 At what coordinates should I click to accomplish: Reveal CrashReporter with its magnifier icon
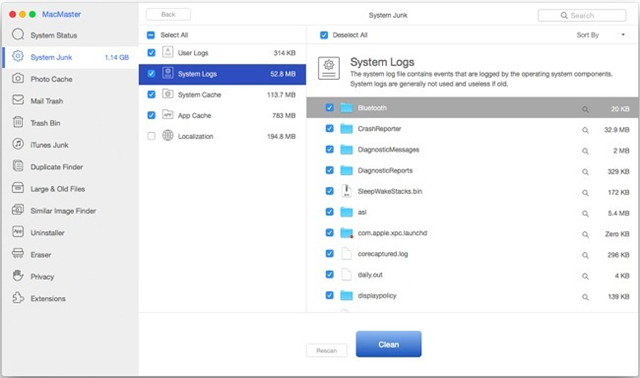coord(585,130)
